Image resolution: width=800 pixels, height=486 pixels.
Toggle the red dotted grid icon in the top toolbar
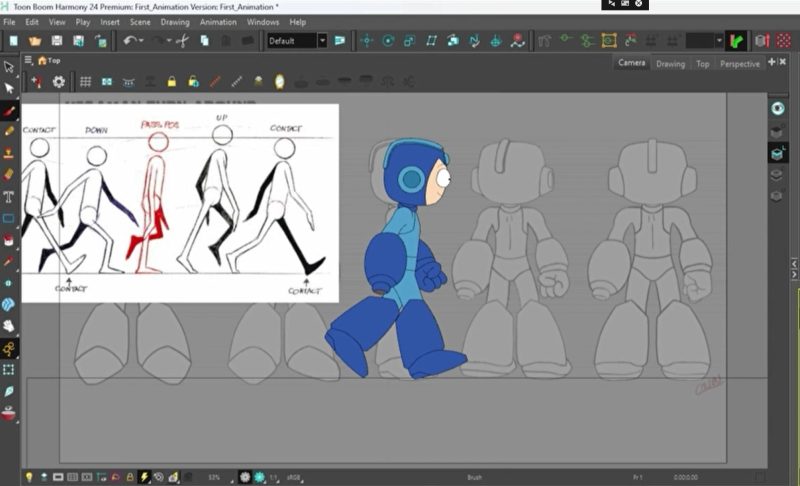(783, 41)
